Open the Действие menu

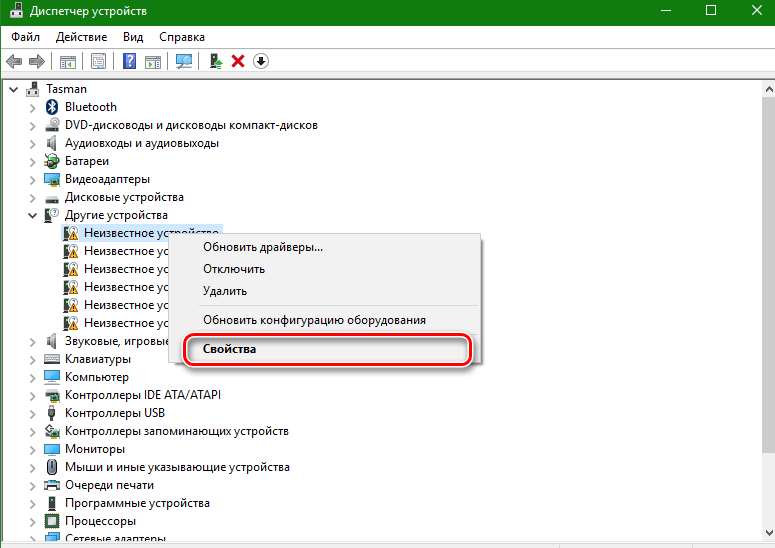pyautogui.click(x=81, y=36)
